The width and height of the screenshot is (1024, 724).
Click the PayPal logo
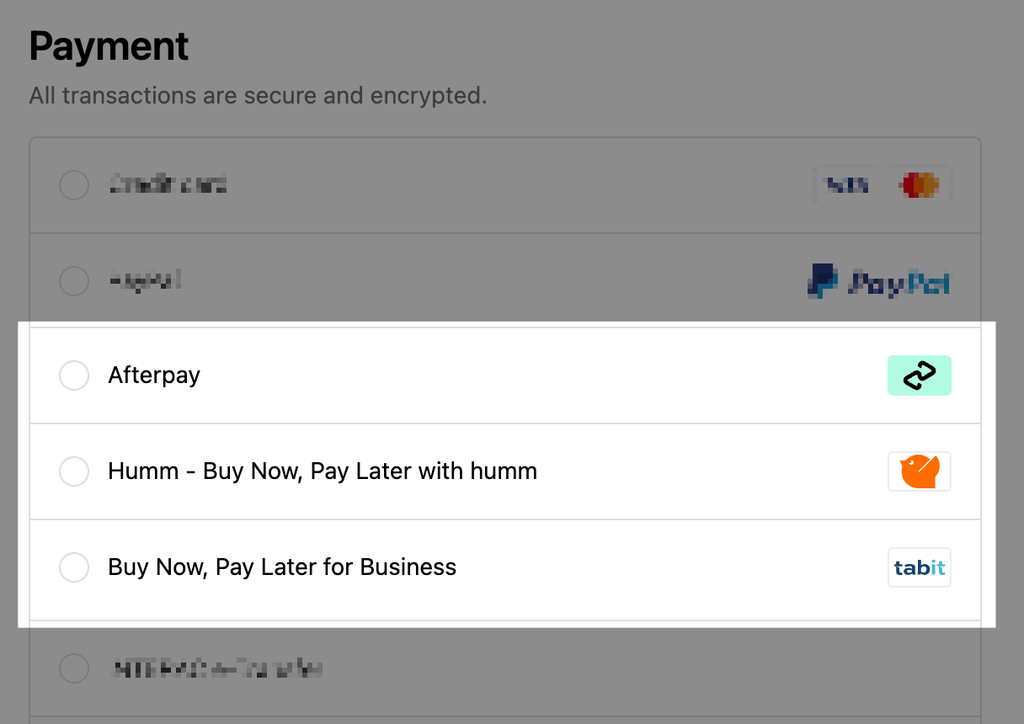point(878,282)
